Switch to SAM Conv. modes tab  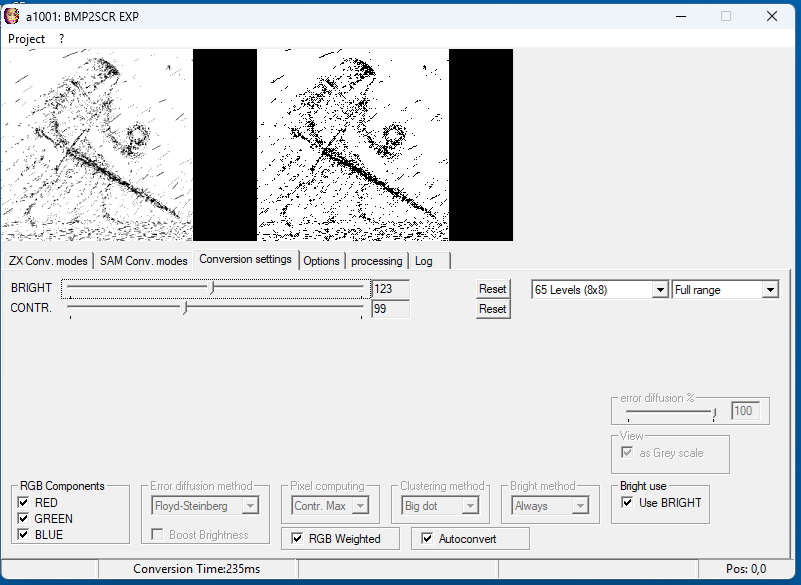click(x=143, y=261)
